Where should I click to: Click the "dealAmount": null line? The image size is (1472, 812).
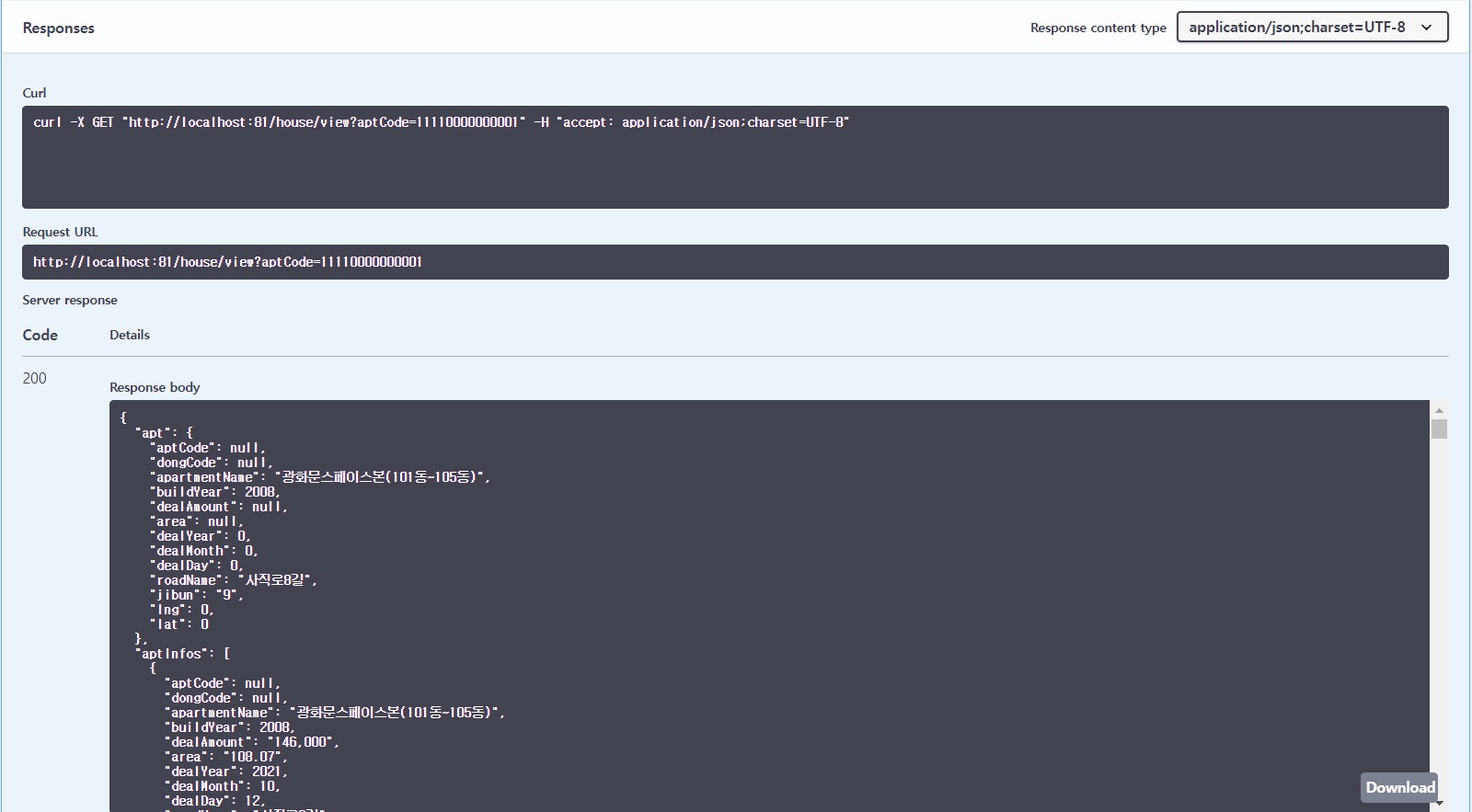point(219,507)
